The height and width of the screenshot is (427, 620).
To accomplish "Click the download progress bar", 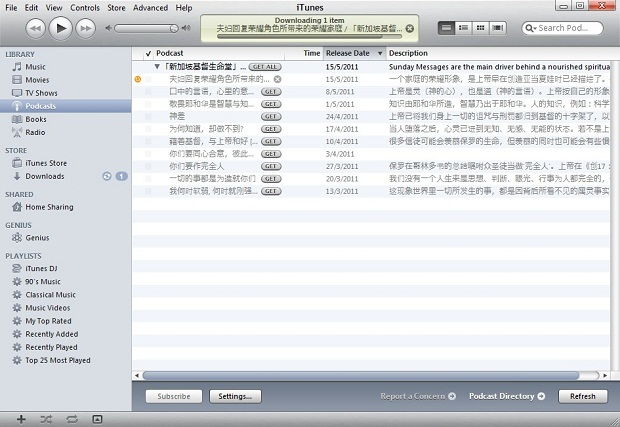I will click(x=309, y=36).
